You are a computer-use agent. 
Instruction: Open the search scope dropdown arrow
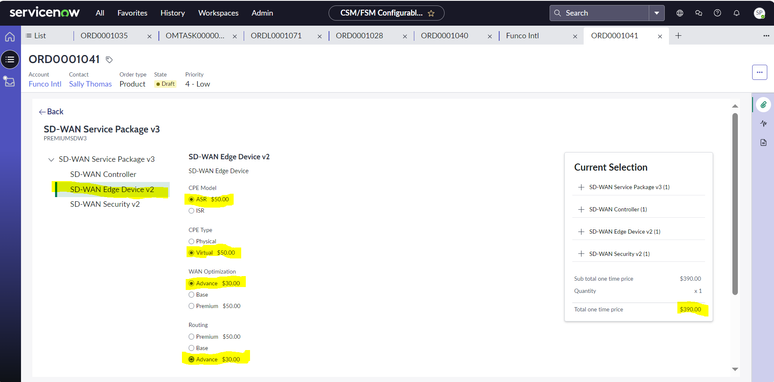[657, 13]
